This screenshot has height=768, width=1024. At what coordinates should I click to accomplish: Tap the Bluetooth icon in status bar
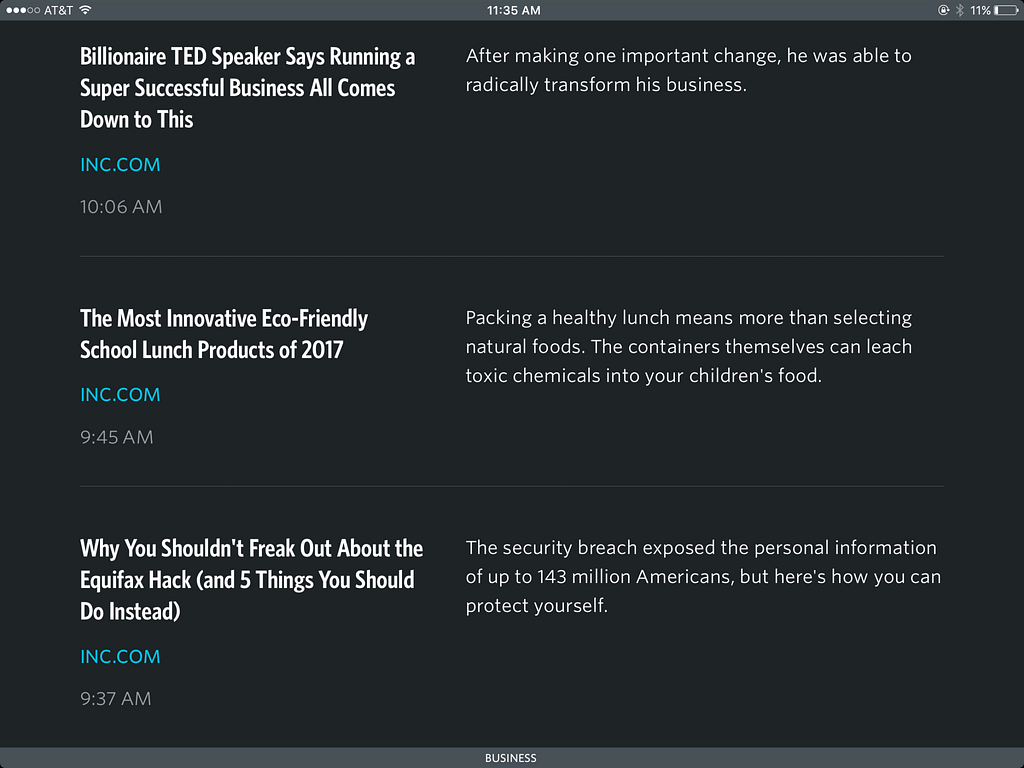(959, 10)
